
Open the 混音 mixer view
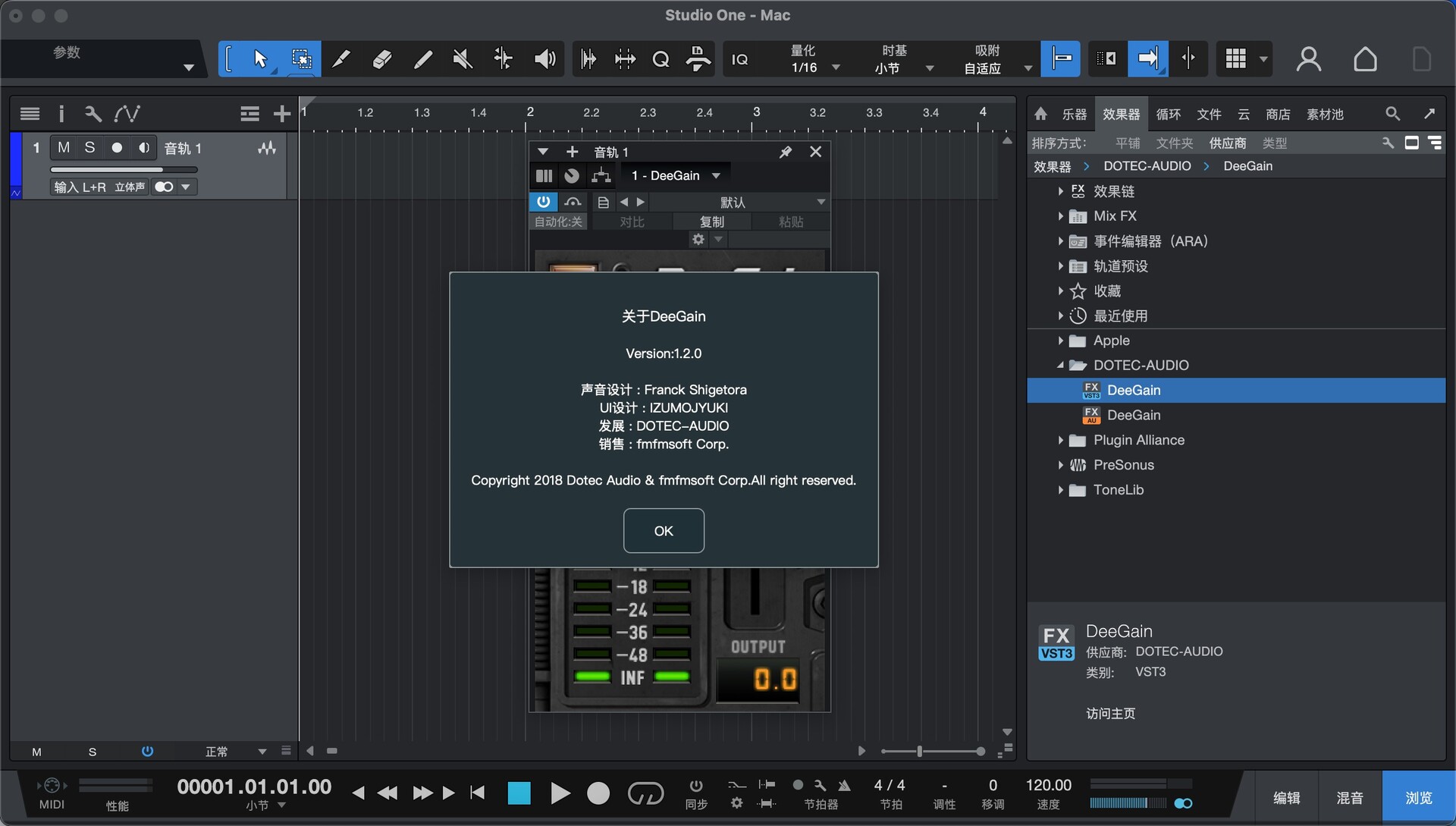click(x=1350, y=797)
